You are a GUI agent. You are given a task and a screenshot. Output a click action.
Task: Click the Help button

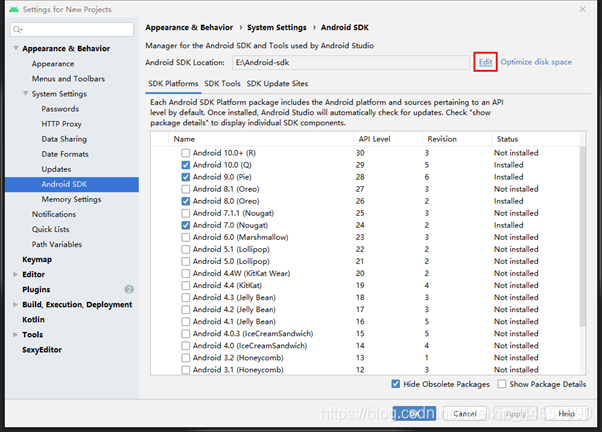pyautogui.click(x=566, y=414)
